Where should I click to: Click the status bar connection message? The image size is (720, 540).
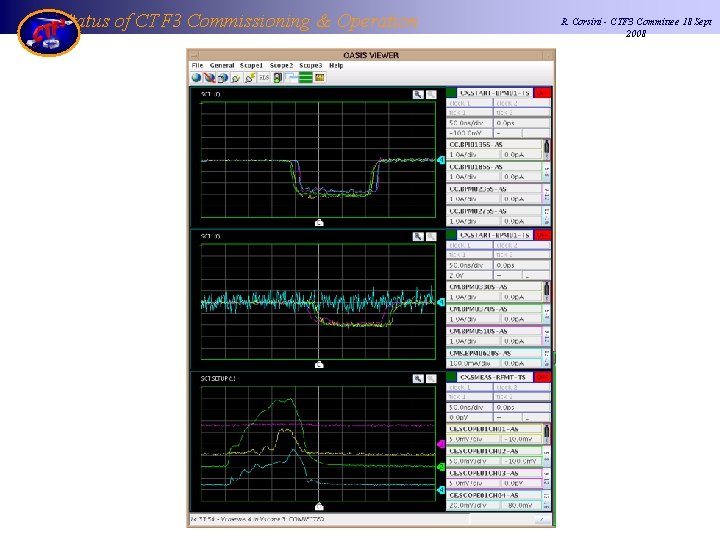click(258, 519)
